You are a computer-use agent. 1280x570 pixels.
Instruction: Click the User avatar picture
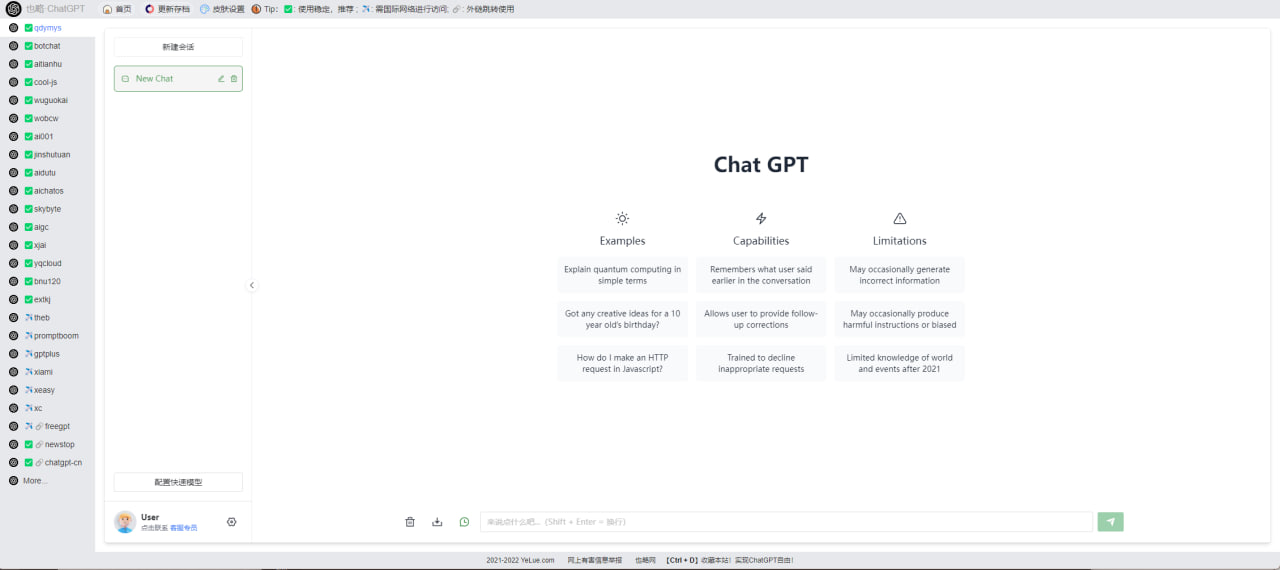pos(125,522)
